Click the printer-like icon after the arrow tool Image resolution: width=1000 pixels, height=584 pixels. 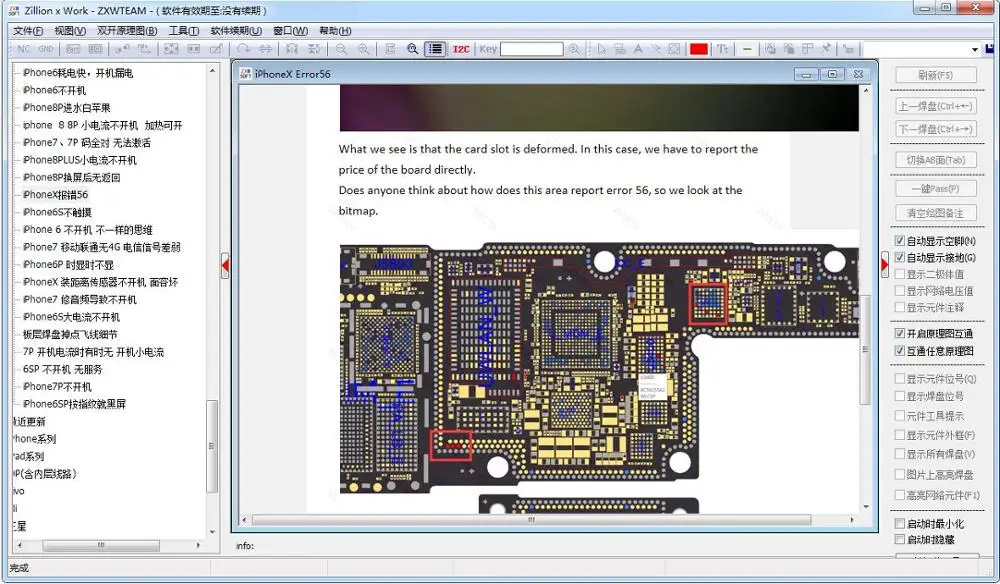pos(619,49)
